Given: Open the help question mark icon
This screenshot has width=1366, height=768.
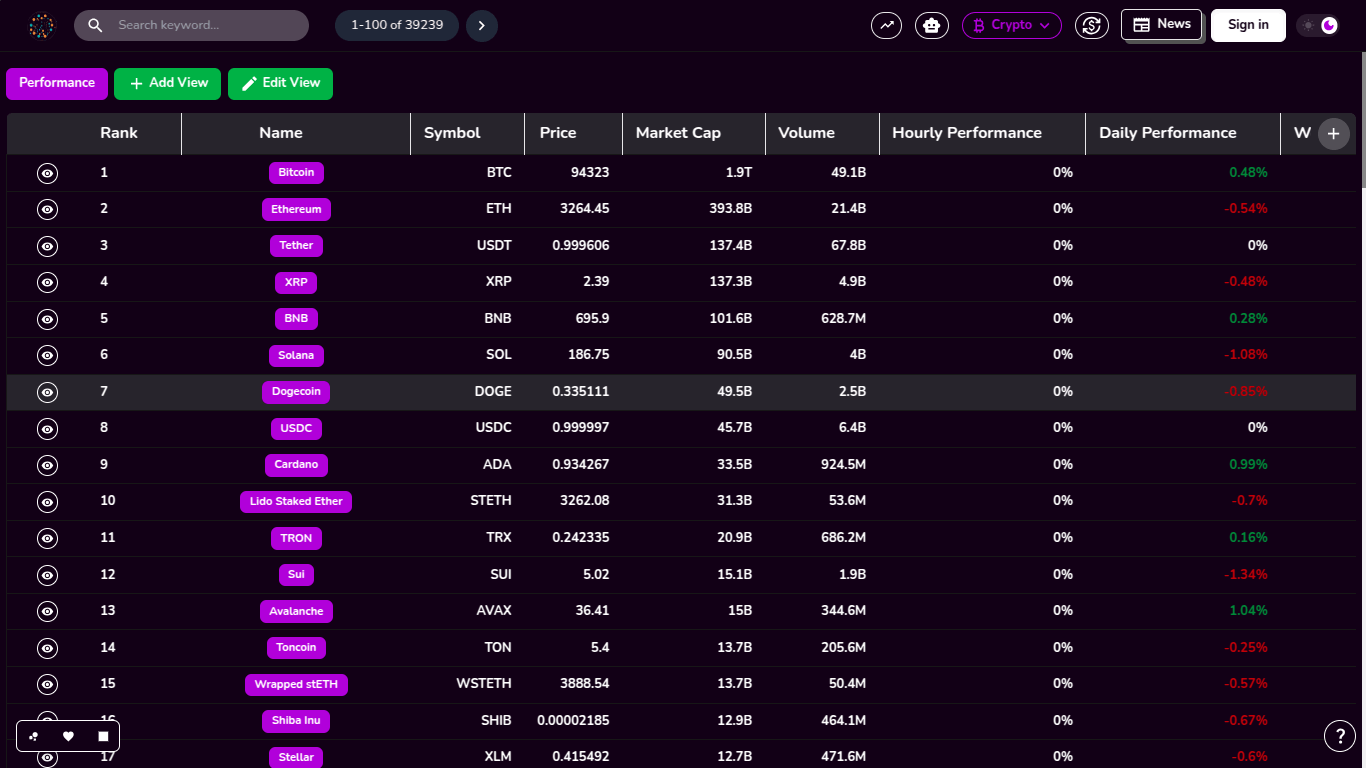Looking at the screenshot, I should [1340, 736].
